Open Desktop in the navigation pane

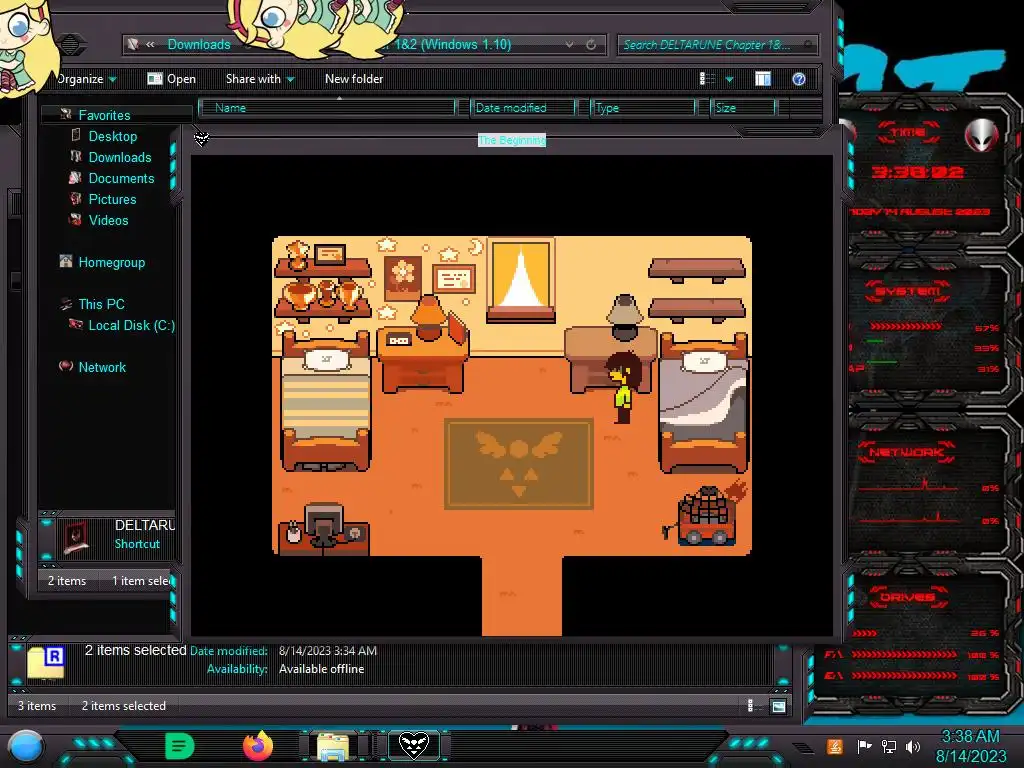[113, 136]
